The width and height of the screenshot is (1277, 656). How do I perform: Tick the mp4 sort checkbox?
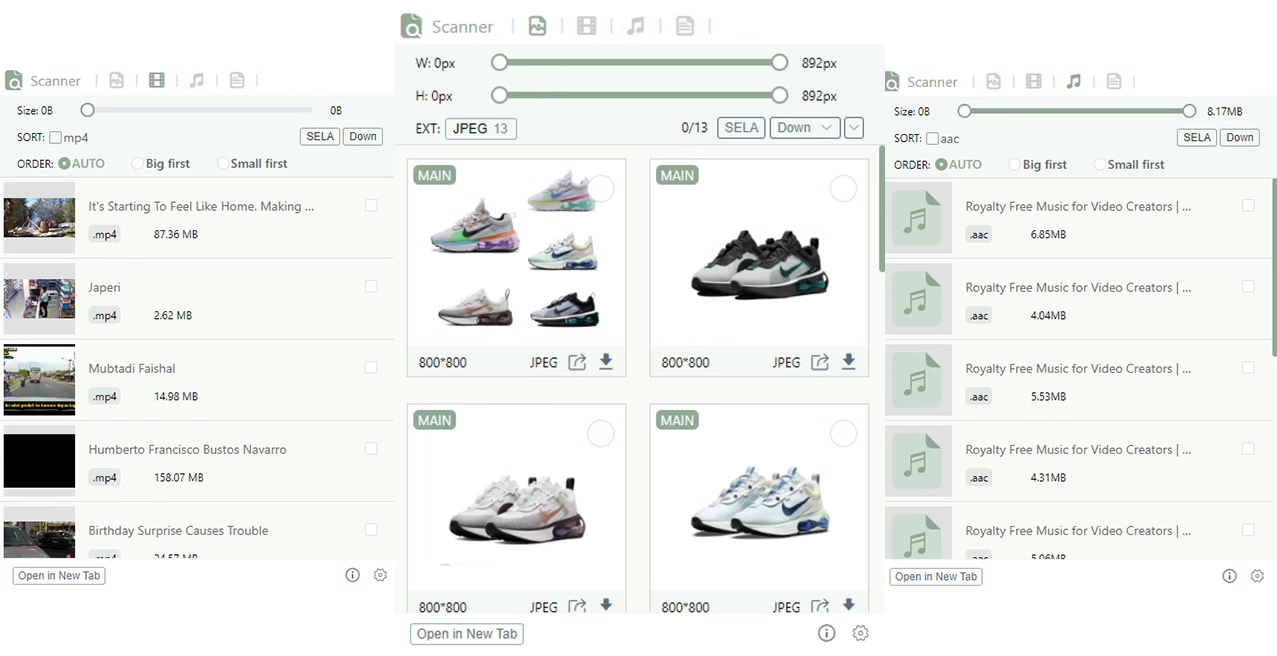[x=55, y=138]
